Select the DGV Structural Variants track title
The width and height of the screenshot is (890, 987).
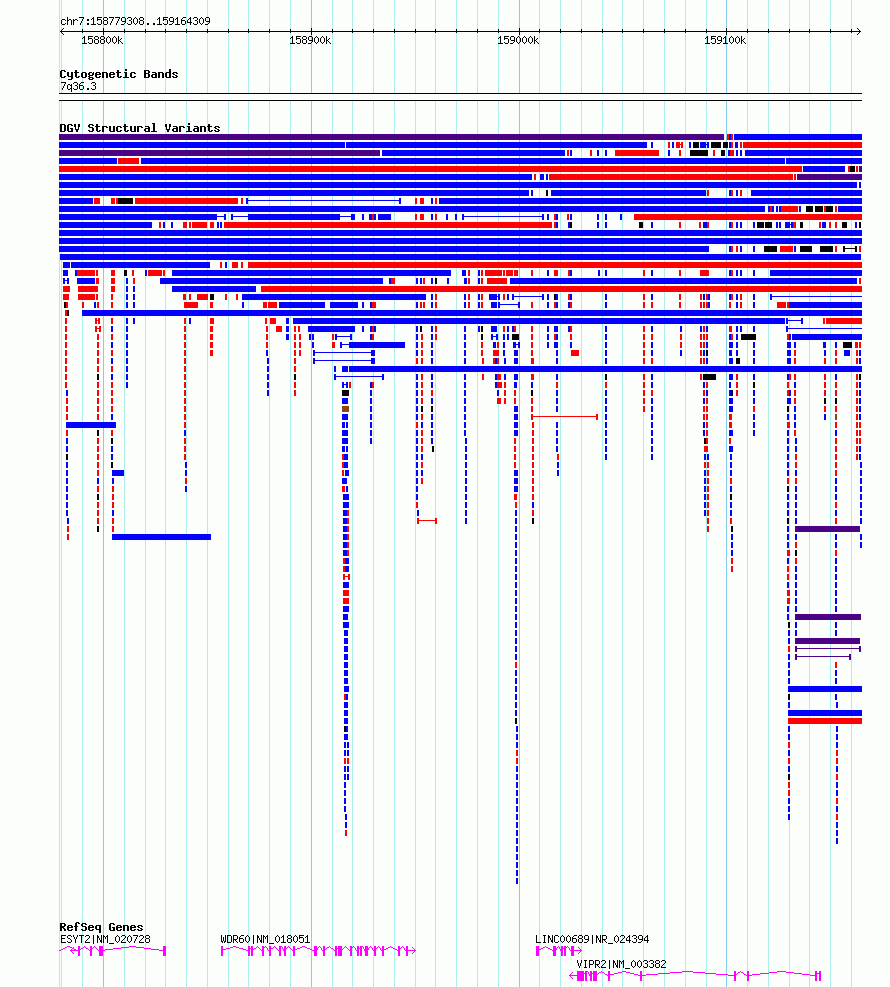[140, 128]
